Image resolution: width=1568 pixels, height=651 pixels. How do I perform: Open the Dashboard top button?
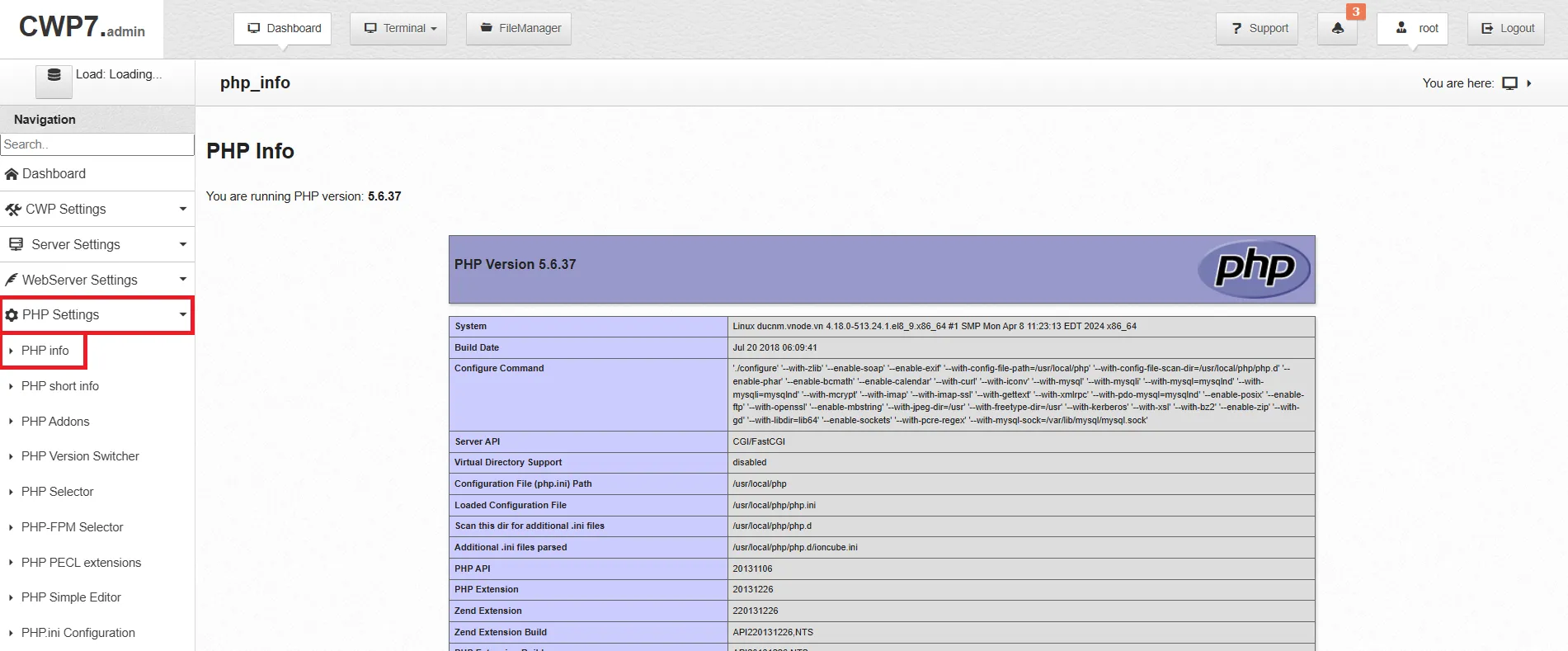(283, 28)
